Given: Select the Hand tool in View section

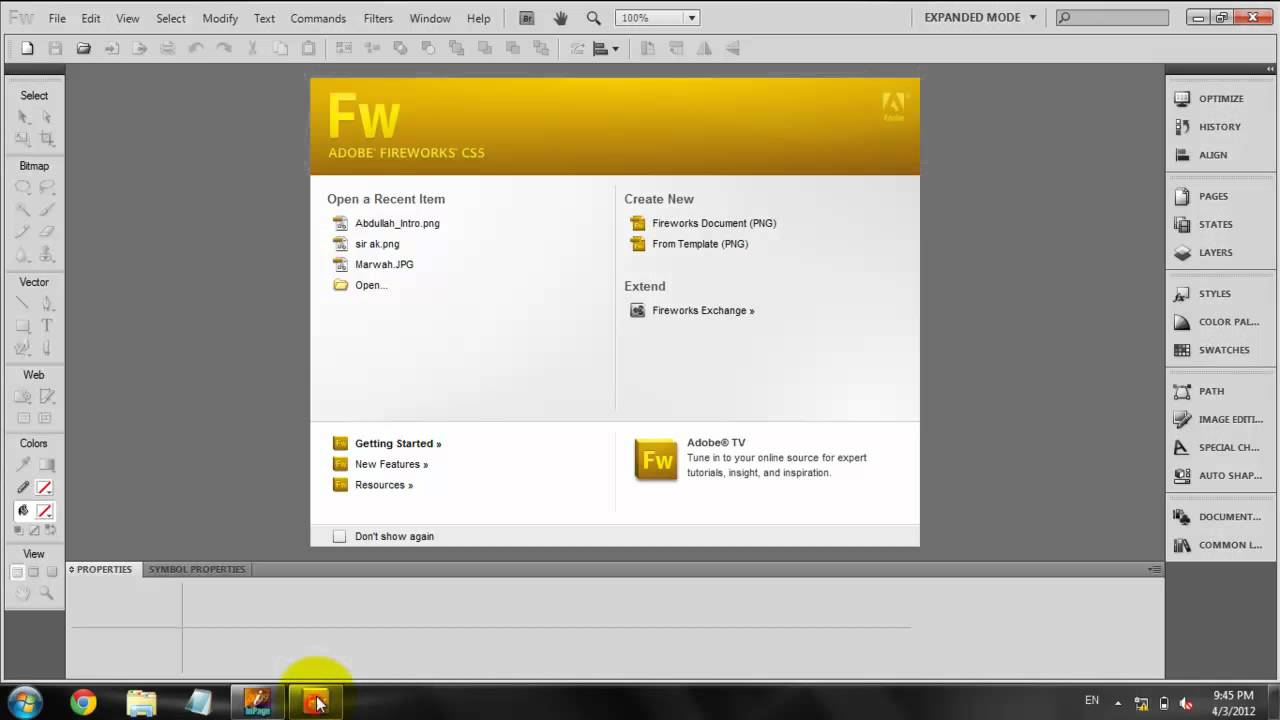Looking at the screenshot, I should (23, 593).
